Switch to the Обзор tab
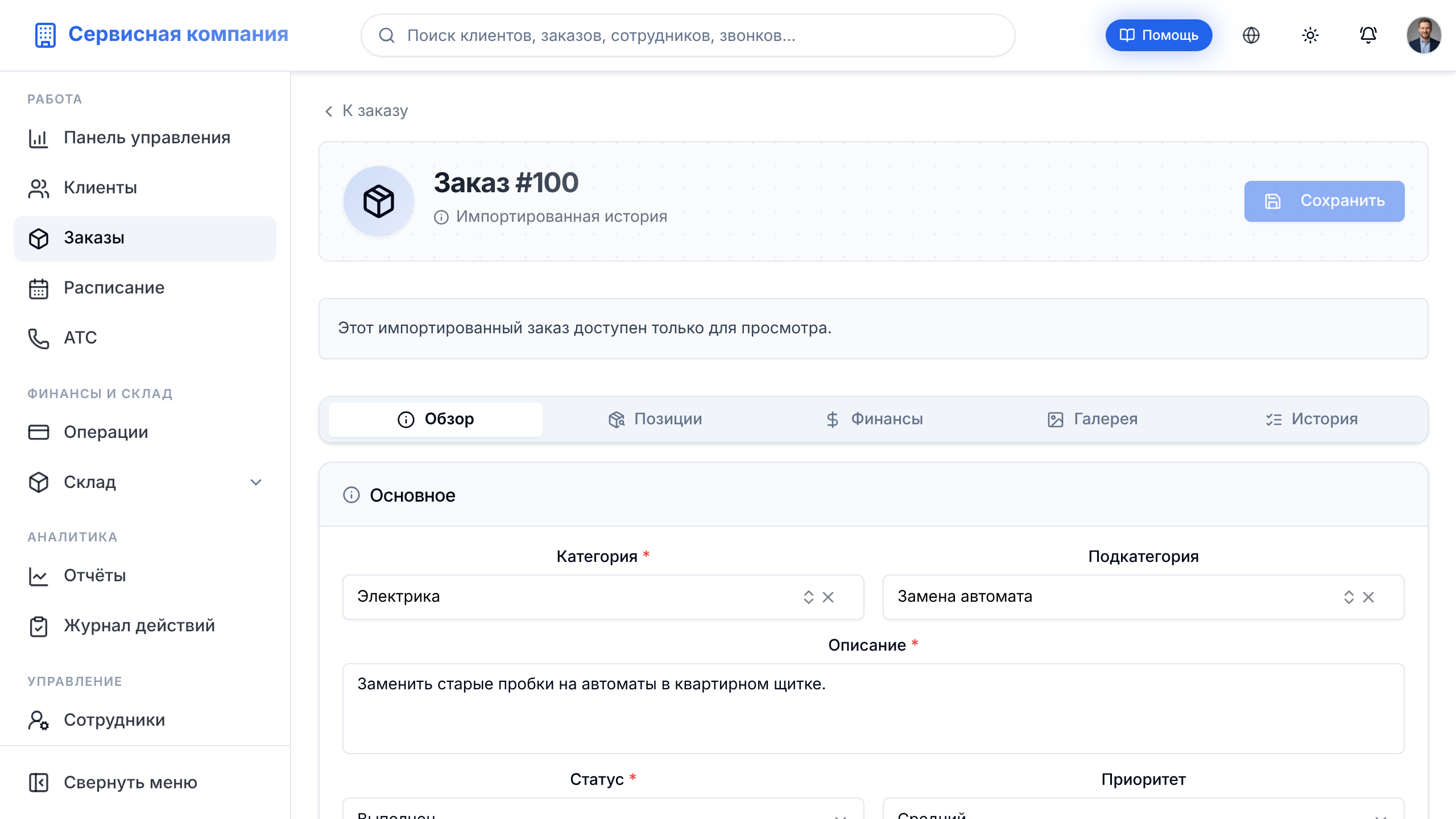Image resolution: width=1456 pixels, height=819 pixels. tap(436, 420)
